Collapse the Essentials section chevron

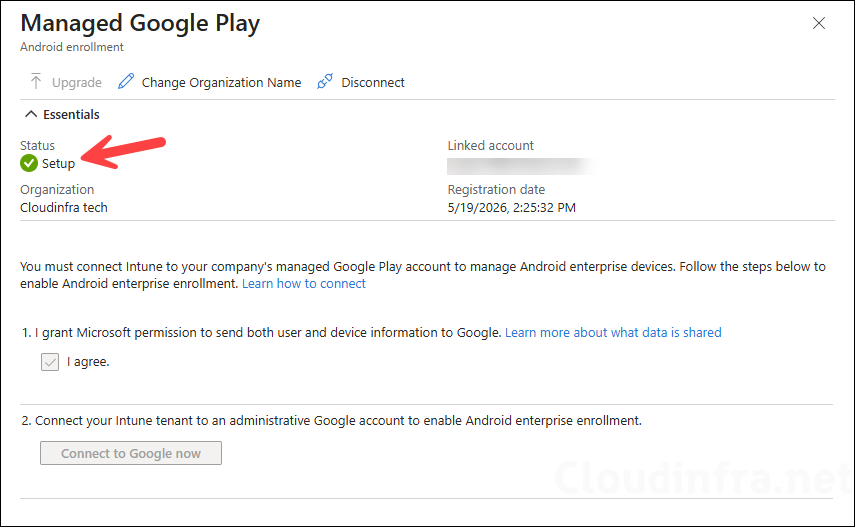[31, 114]
